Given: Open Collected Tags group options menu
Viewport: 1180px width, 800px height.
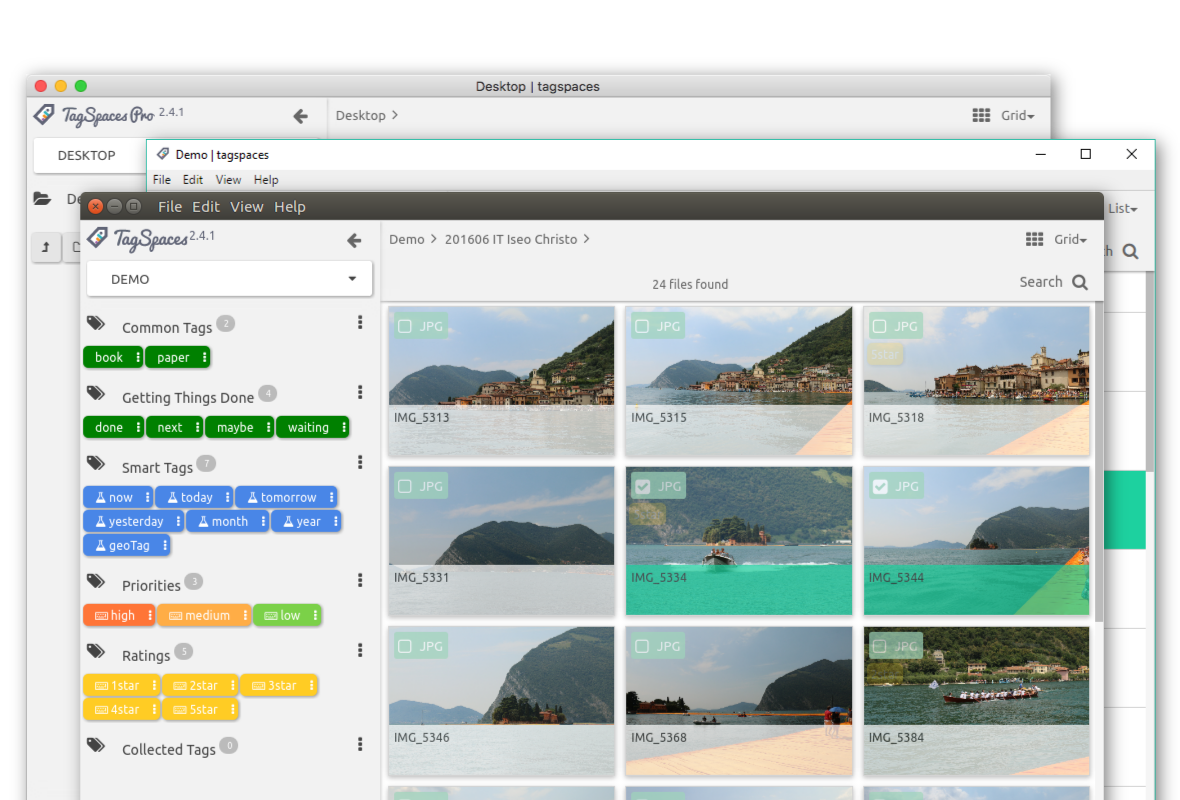Looking at the screenshot, I should (x=360, y=744).
